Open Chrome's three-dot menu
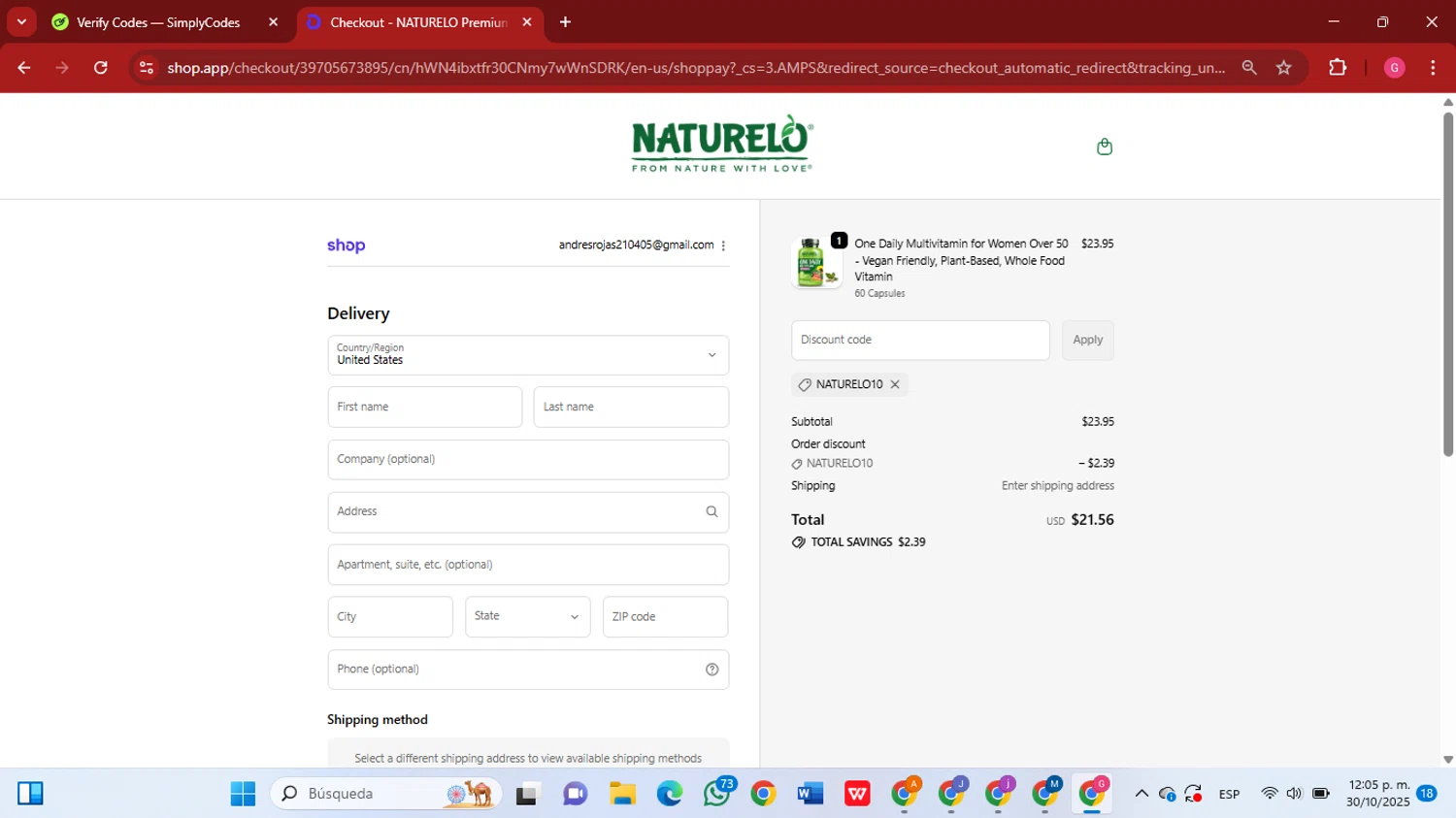This screenshot has width=1456, height=818. point(1433,68)
